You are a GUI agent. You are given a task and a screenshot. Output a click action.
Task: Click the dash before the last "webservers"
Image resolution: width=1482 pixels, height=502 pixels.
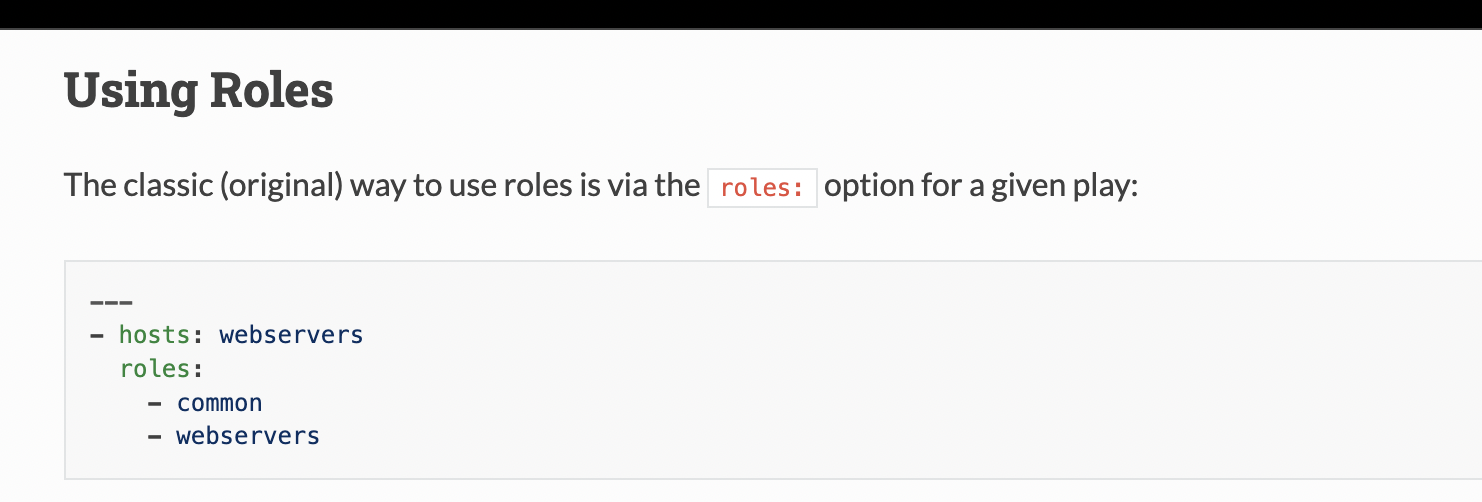click(x=154, y=435)
